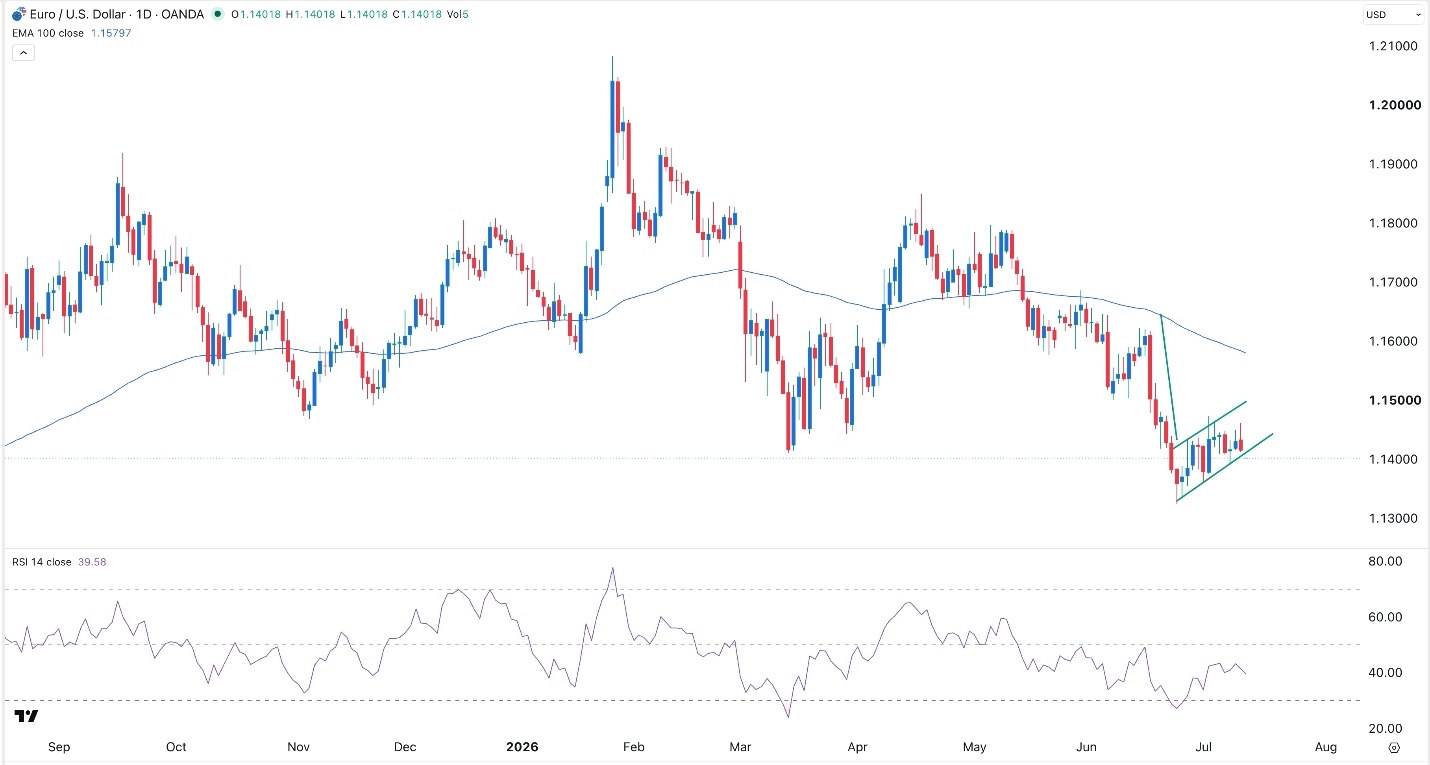Viewport: 1430px width, 765px height.
Task: Click the Dec label on time axis
Action: tap(405, 747)
